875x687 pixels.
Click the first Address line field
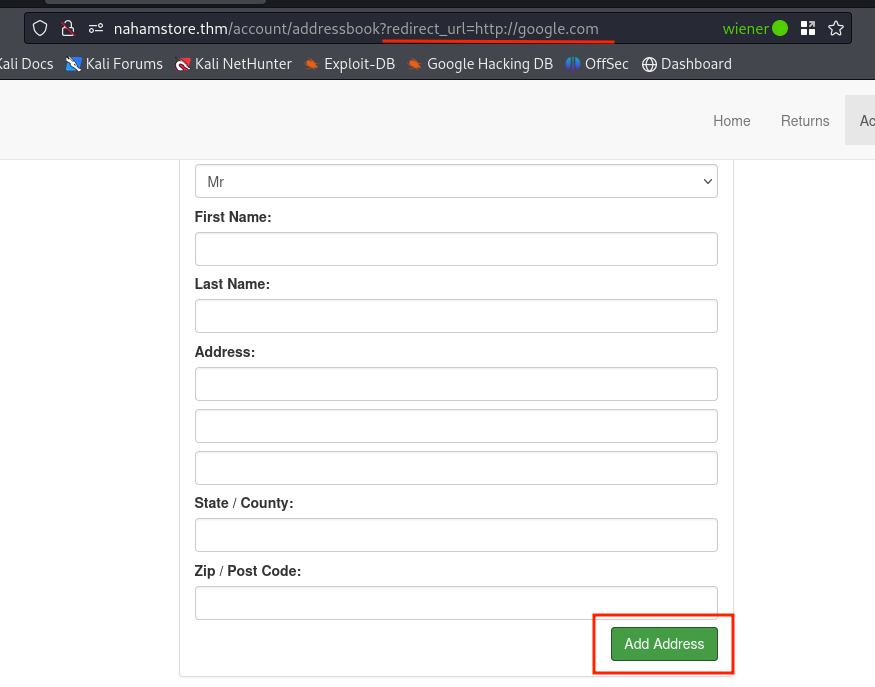point(456,384)
